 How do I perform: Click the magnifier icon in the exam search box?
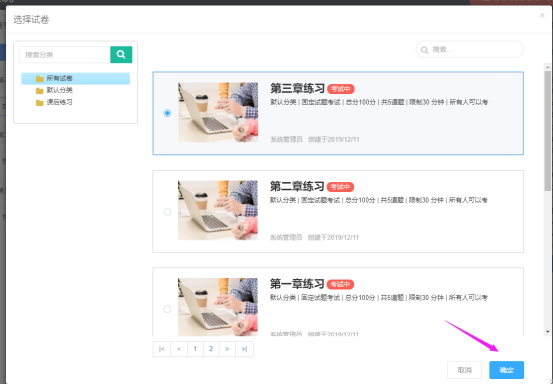(x=425, y=50)
